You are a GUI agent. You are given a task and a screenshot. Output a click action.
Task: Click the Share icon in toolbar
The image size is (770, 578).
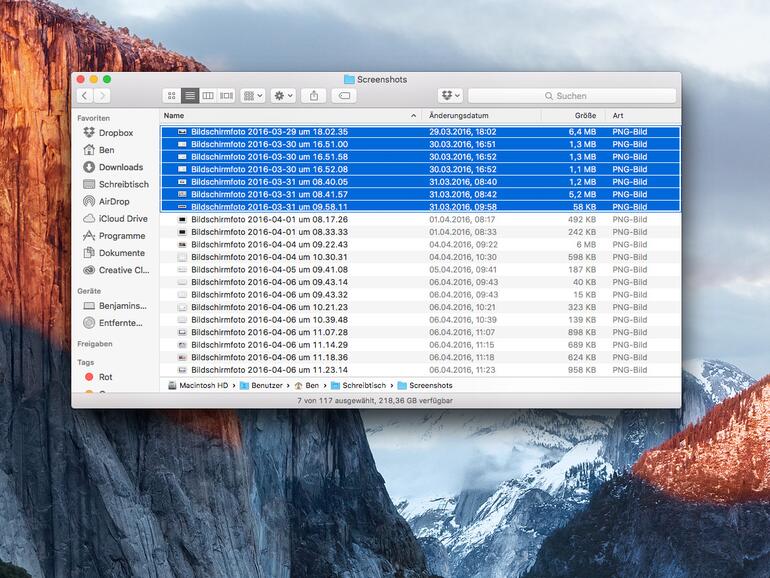314,96
